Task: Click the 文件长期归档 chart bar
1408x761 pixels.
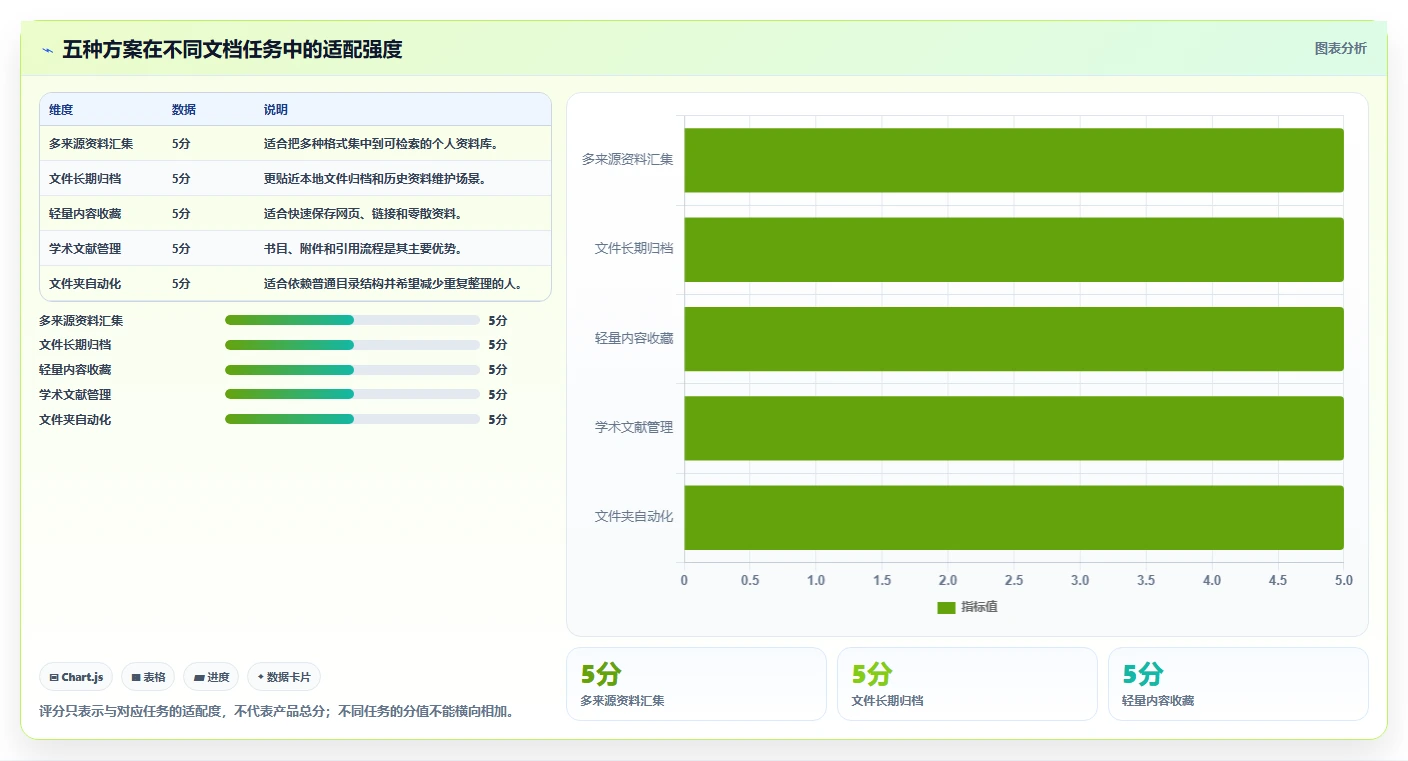Action: click(1014, 250)
